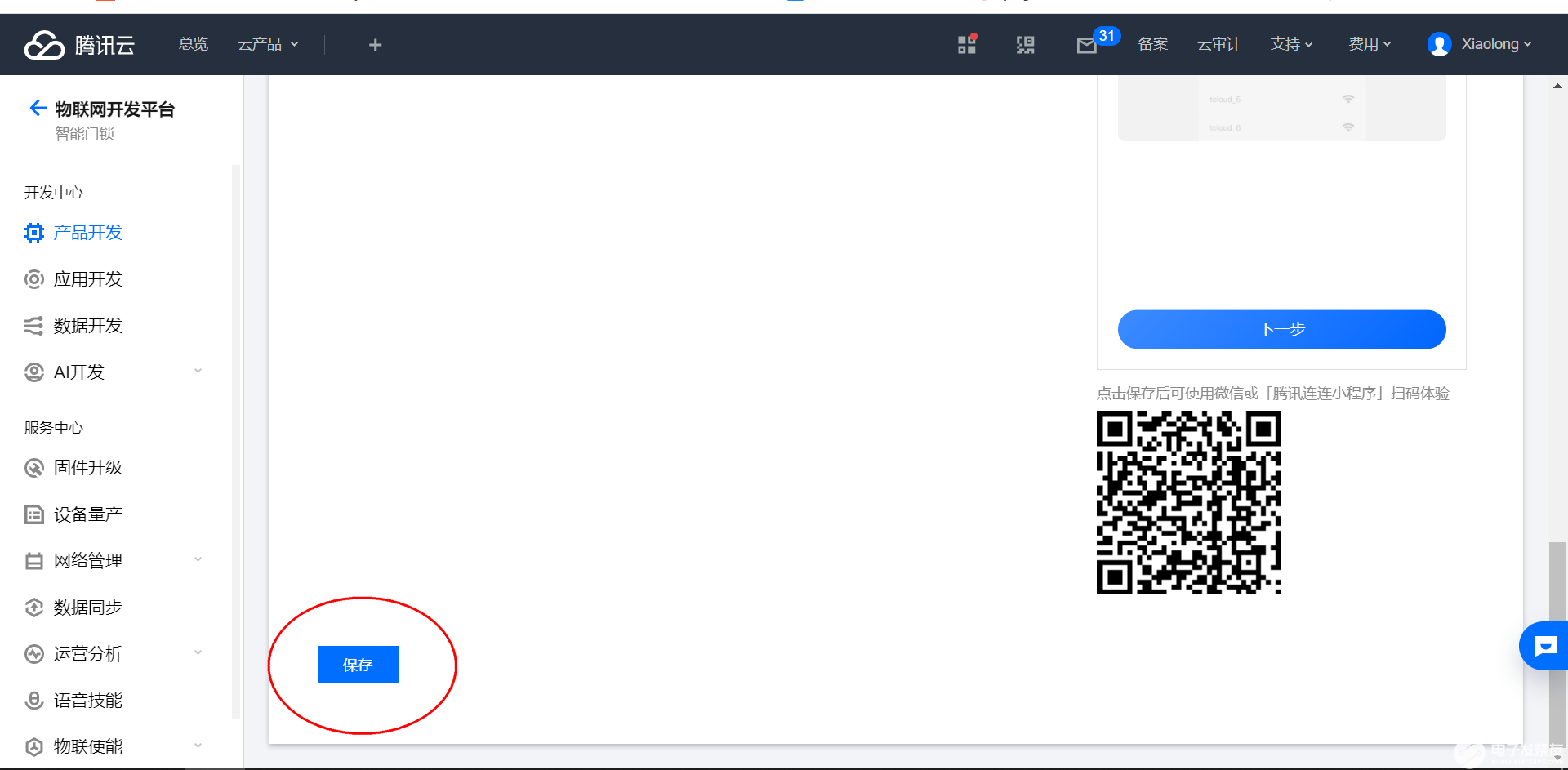Open 语音技能 in the sidebar

click(87, 701)
